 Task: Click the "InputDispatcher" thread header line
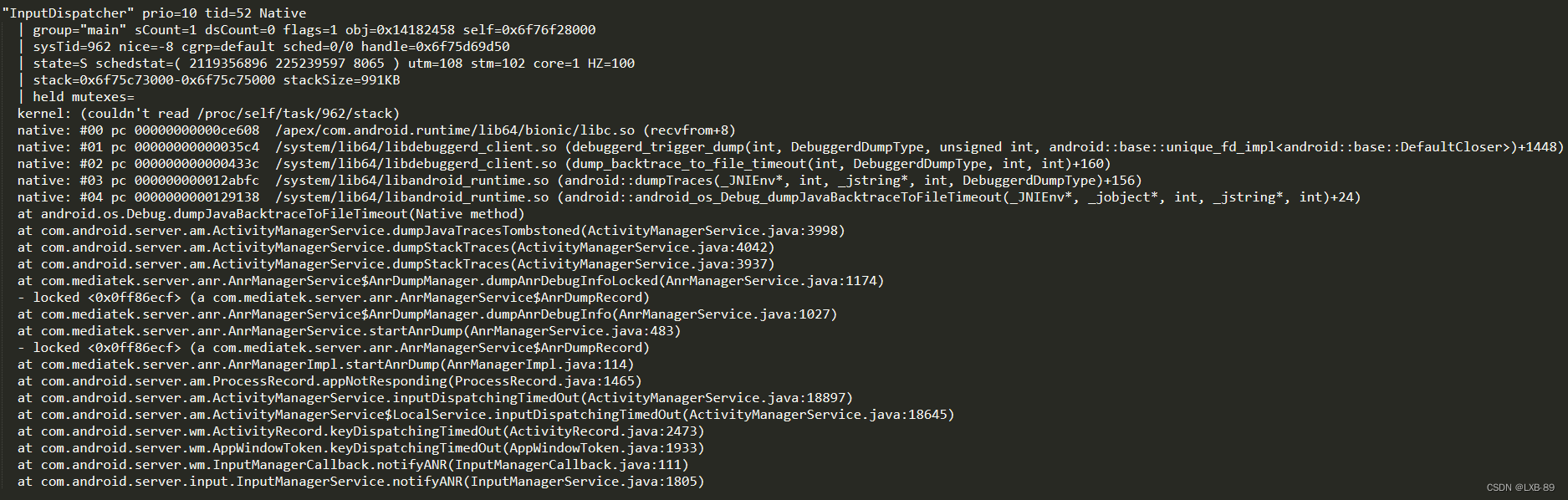click(x=154, y=13)
